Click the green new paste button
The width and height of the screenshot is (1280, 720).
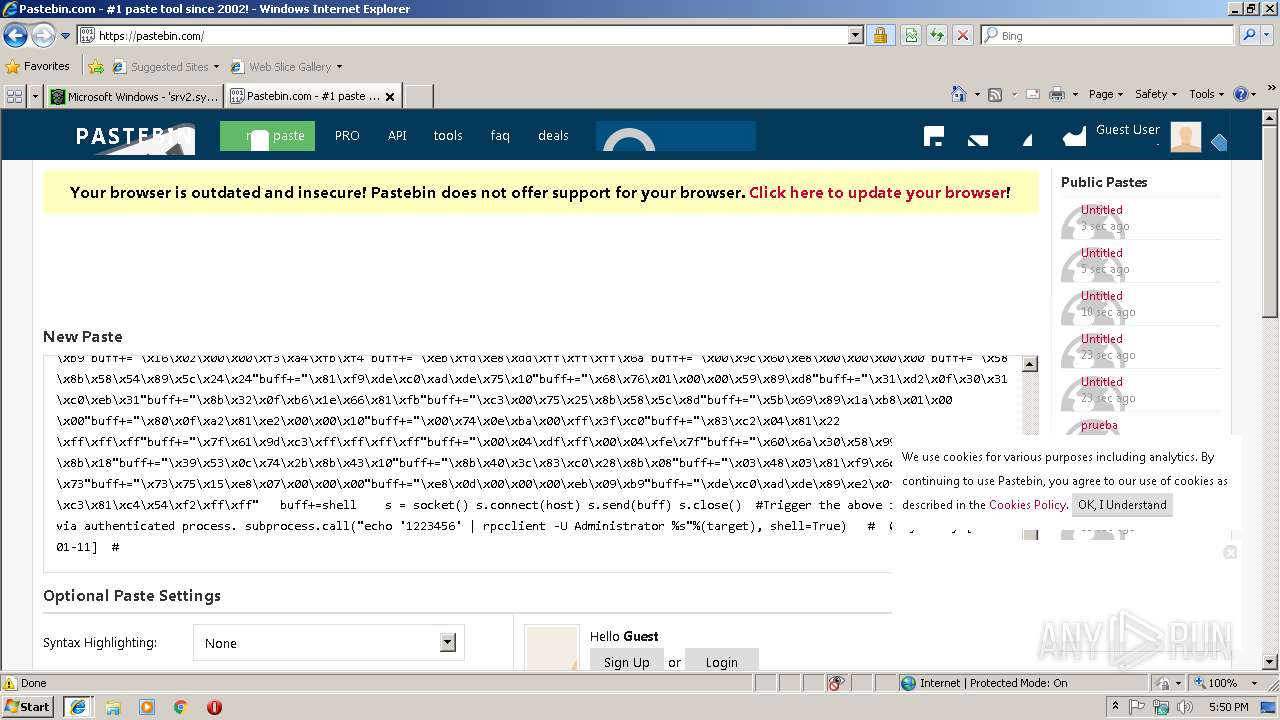click(267, 136)
